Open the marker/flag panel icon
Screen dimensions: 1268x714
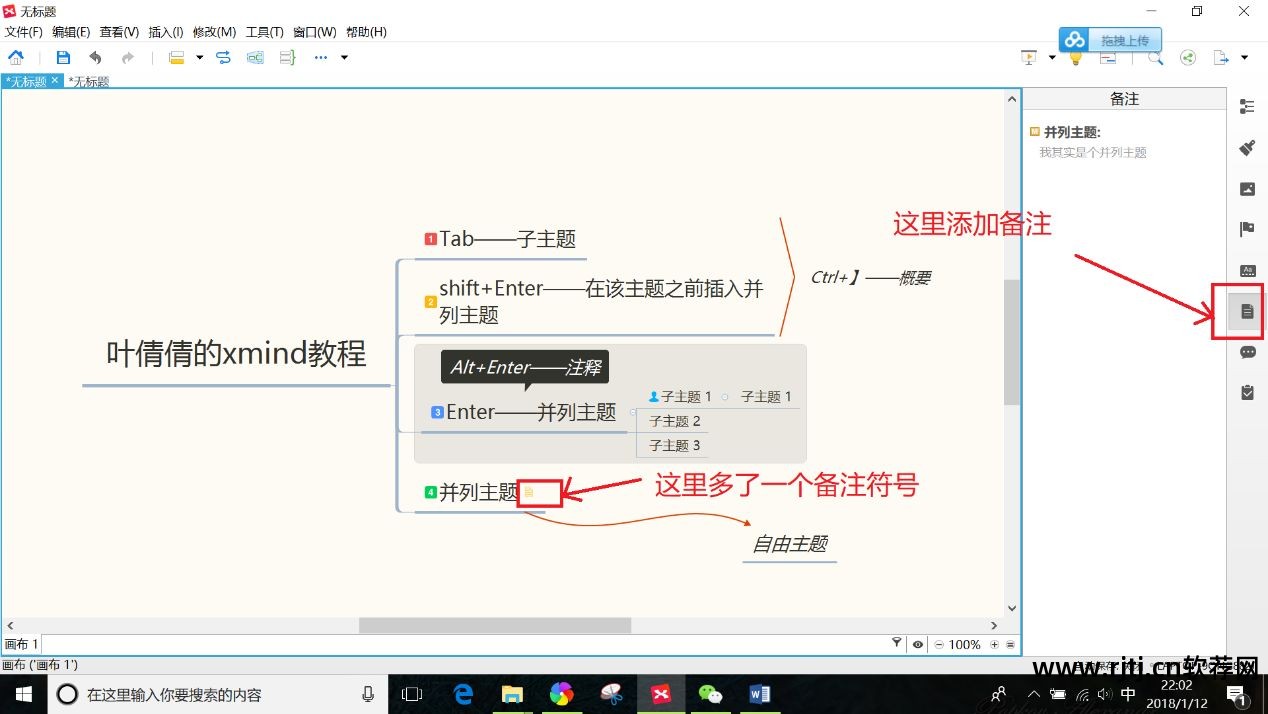click(x=1246, y=228)
